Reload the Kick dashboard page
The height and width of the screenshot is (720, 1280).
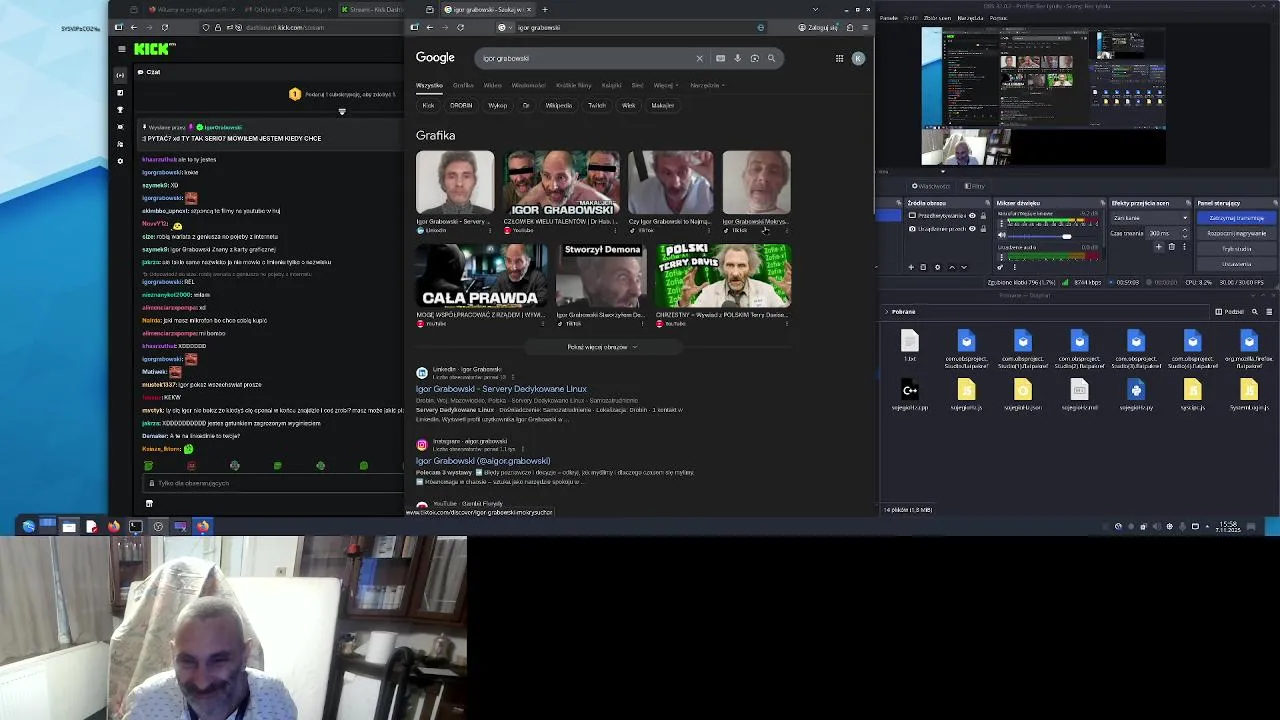[165, 27]
